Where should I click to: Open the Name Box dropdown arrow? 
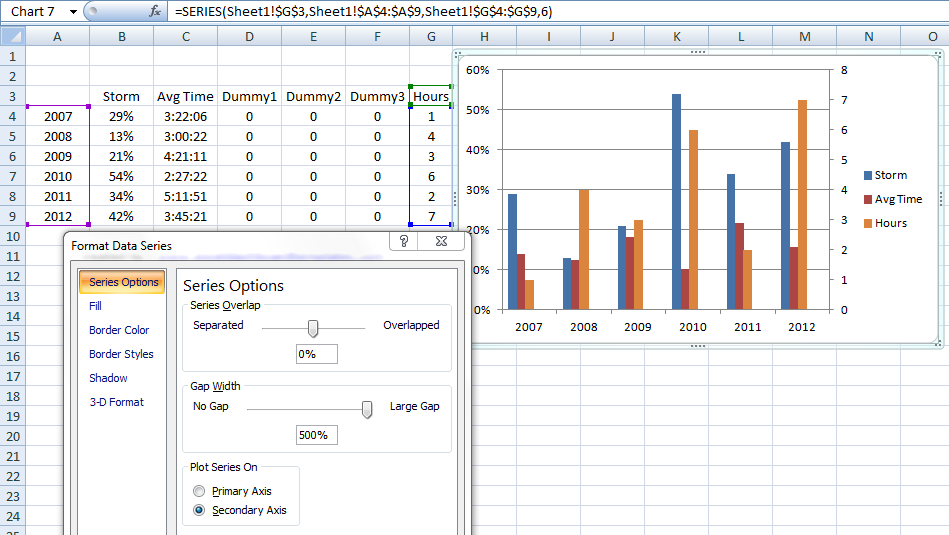(74, 11)
